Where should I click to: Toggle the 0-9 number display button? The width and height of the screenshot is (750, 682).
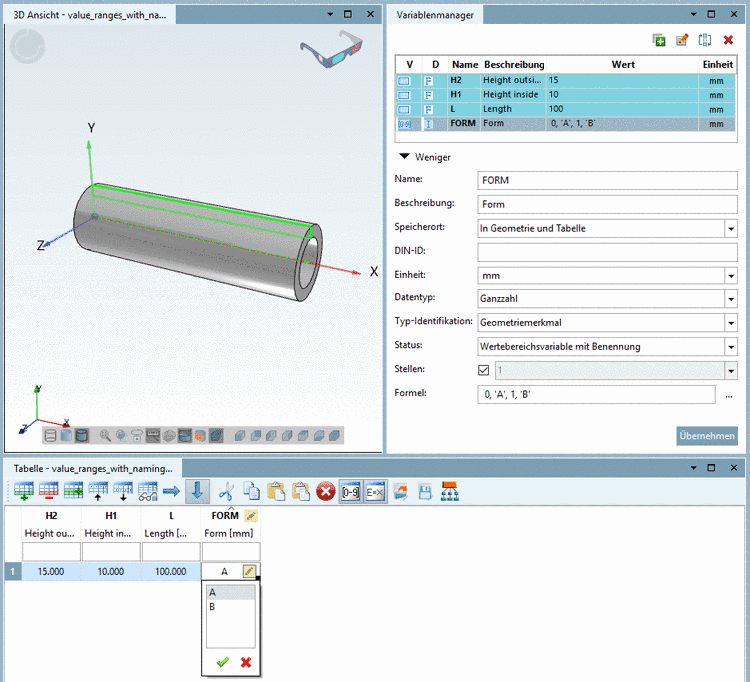[350, 491]
